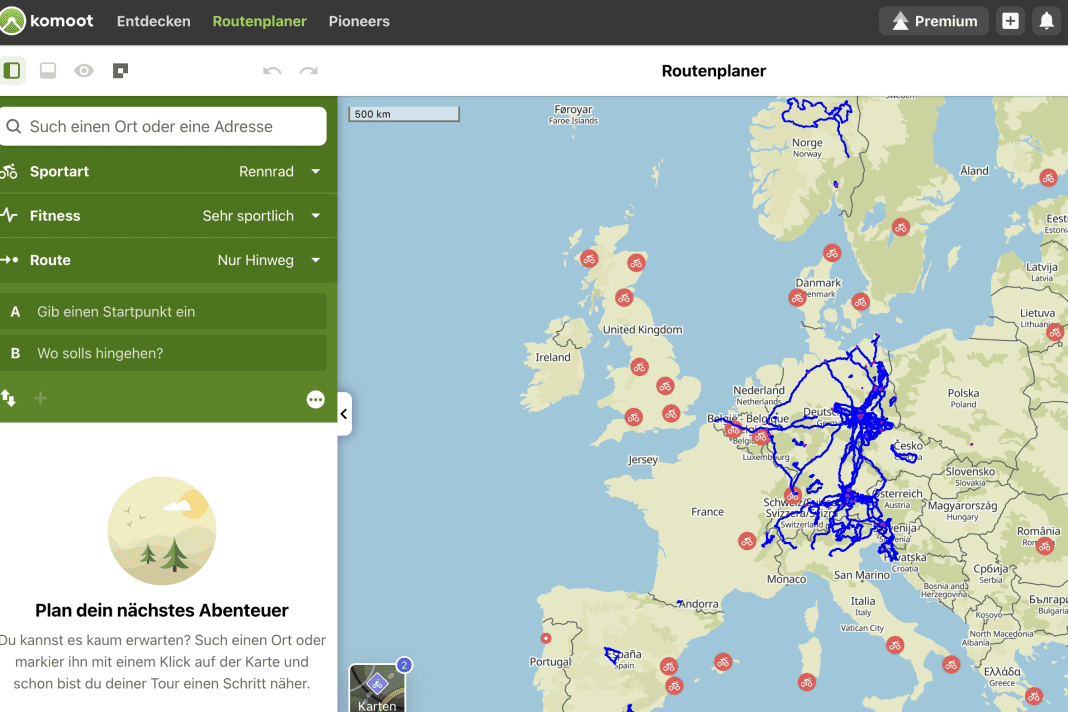Open the notifications bell icon
The height and width of the screenshot is (712, 1068).
point(1047,20)
